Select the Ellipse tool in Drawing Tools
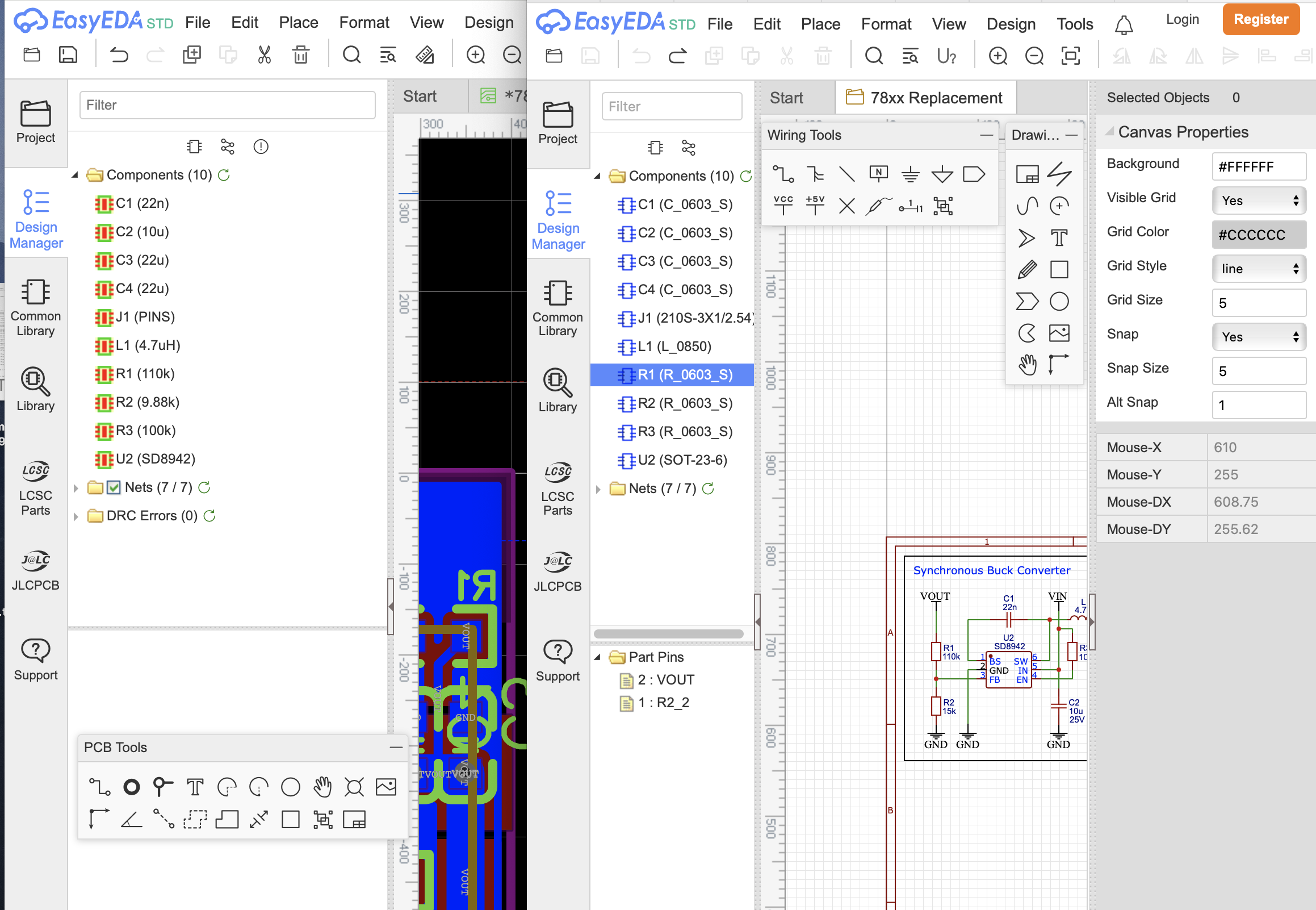 tap(1059, 301)
